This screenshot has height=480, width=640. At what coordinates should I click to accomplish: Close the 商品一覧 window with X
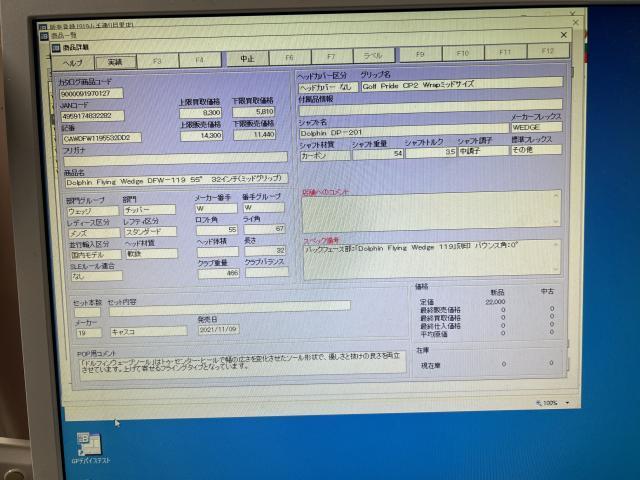[x=564, y=35]
